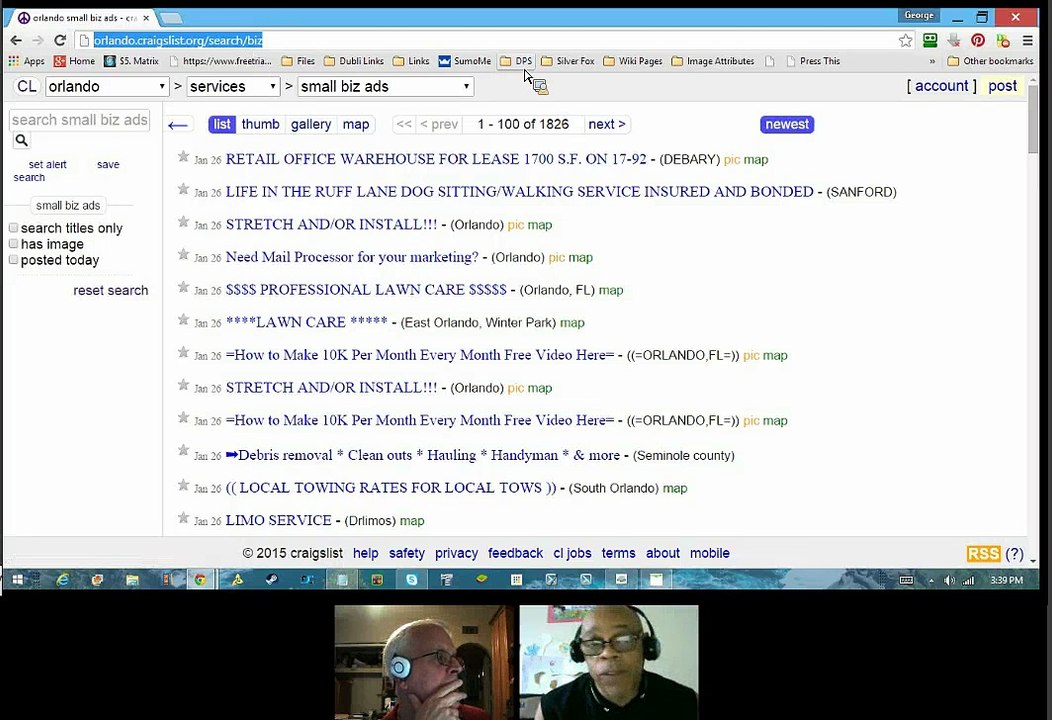
Task: Open a new browser tab
Action: (x=172, y=18)
